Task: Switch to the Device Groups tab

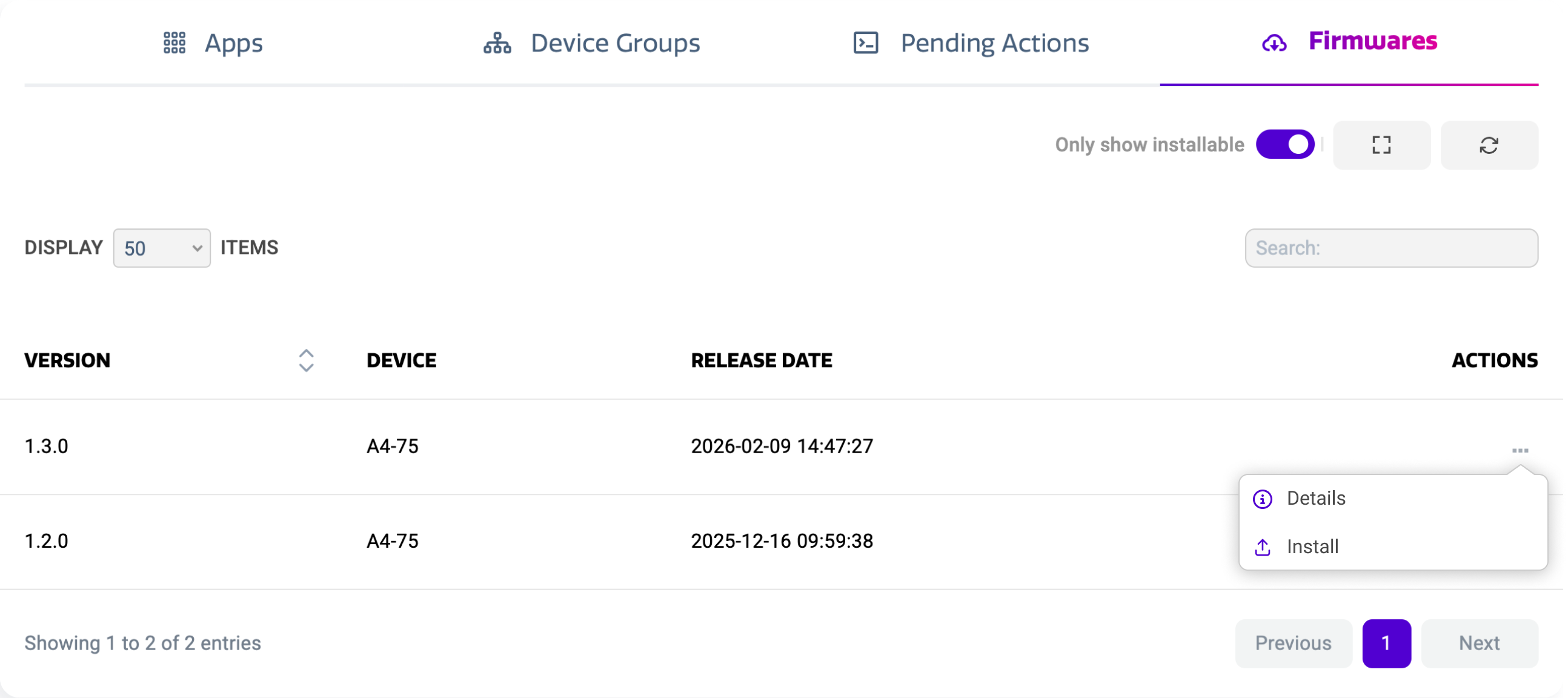Action: [615, 43]
